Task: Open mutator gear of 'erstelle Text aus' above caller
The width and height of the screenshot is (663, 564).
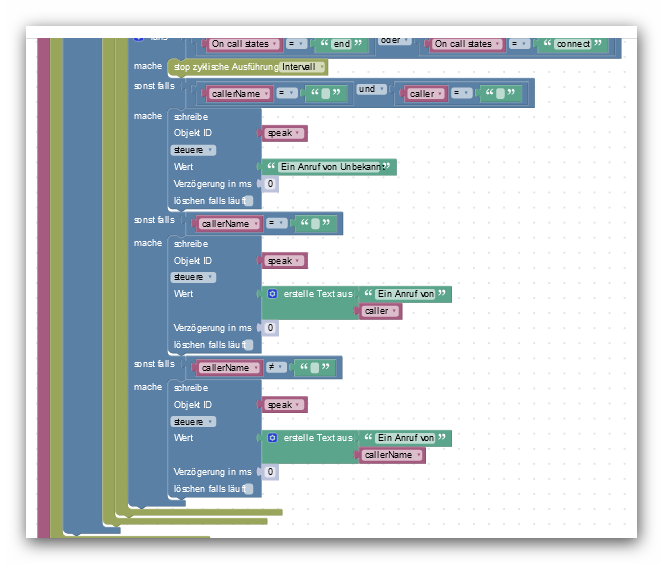Action: coord(273,294)
